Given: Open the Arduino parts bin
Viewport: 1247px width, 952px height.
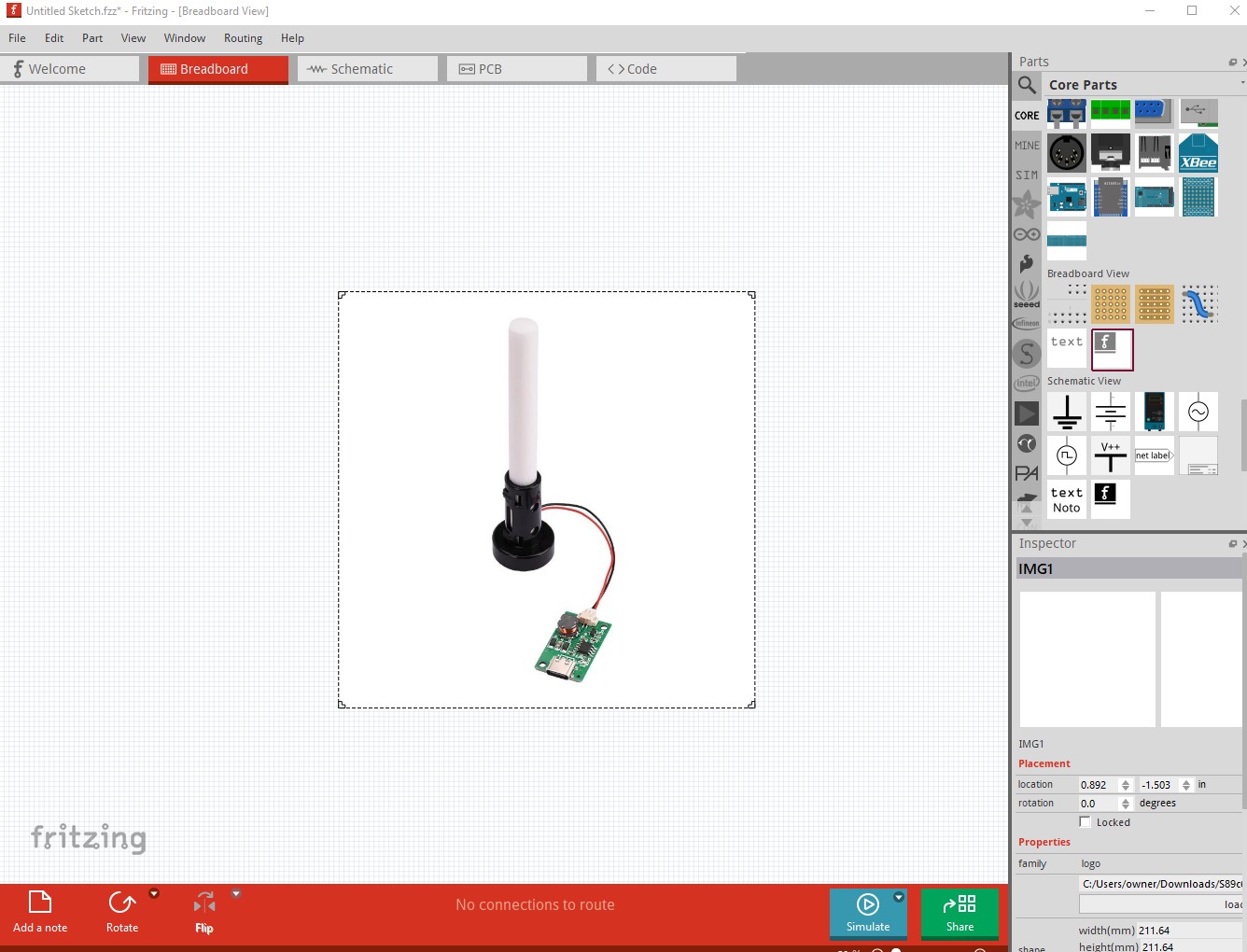Looking at the screenshot, I should 1027,234.
